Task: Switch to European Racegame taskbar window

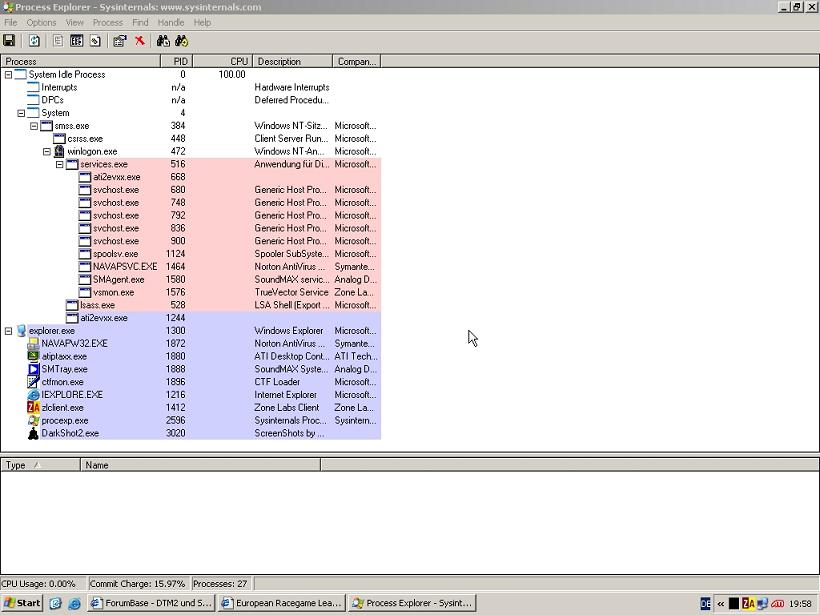Action: [281, 603]
